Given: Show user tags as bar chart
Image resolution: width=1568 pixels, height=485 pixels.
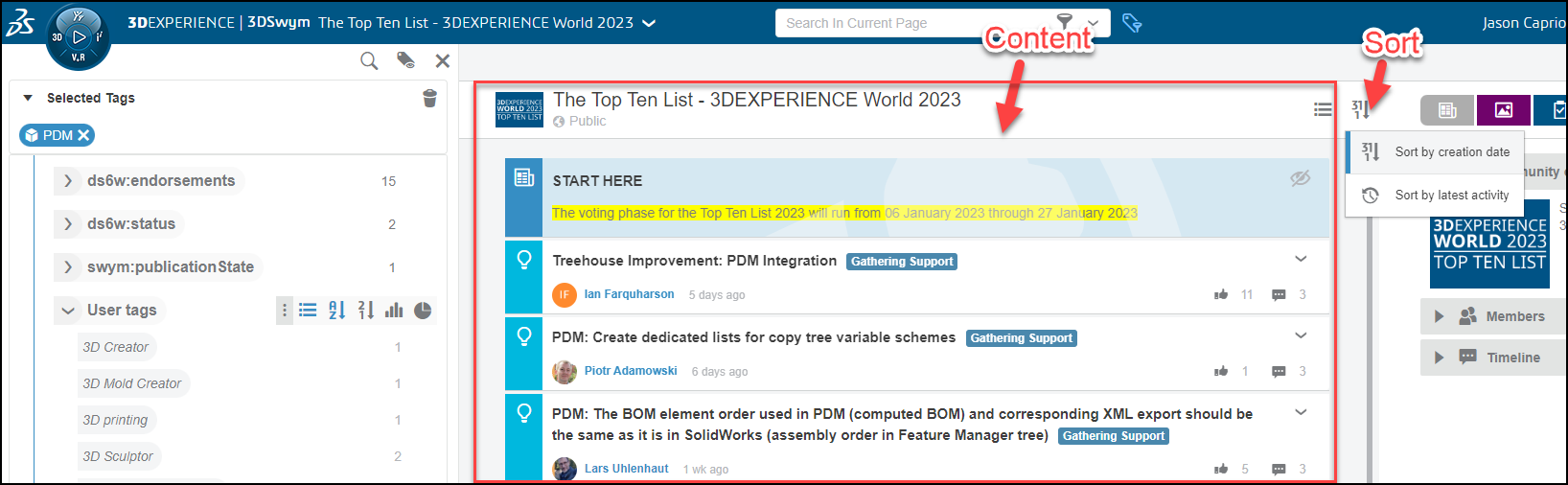Looking at the screenshot, I should tap(394, 310).
